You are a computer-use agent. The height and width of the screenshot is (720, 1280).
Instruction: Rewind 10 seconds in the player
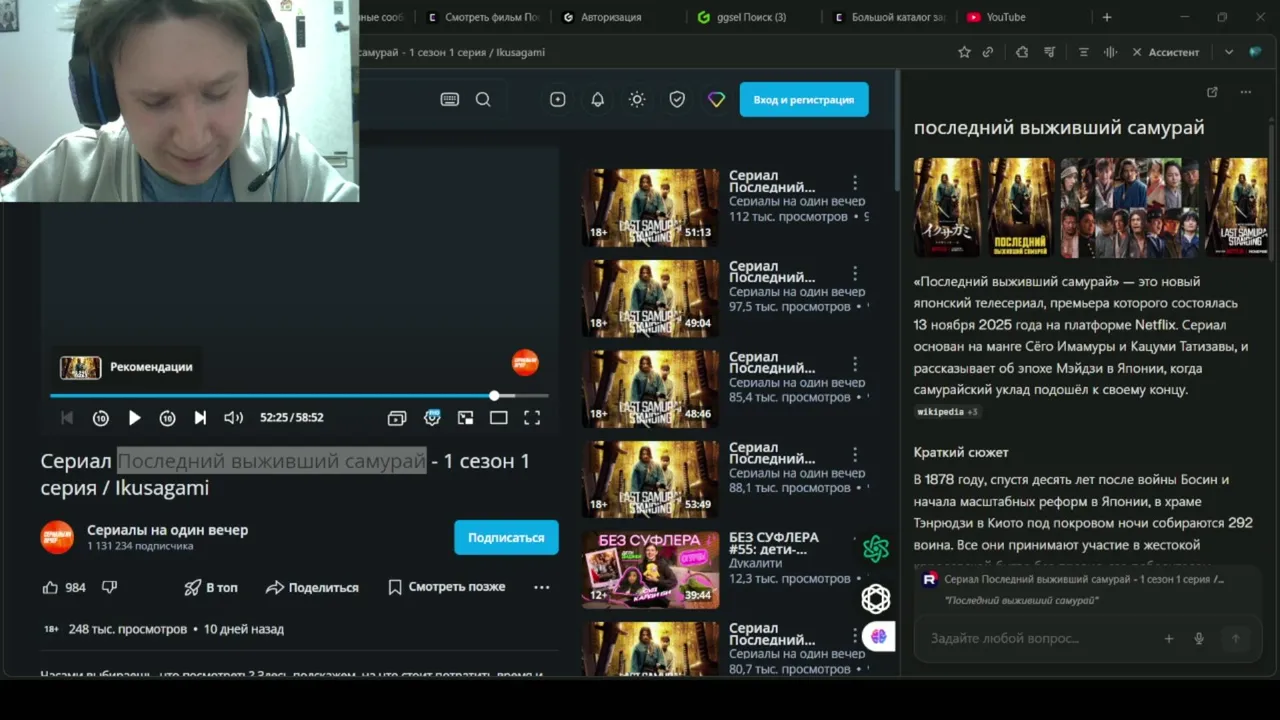(100, 418)
